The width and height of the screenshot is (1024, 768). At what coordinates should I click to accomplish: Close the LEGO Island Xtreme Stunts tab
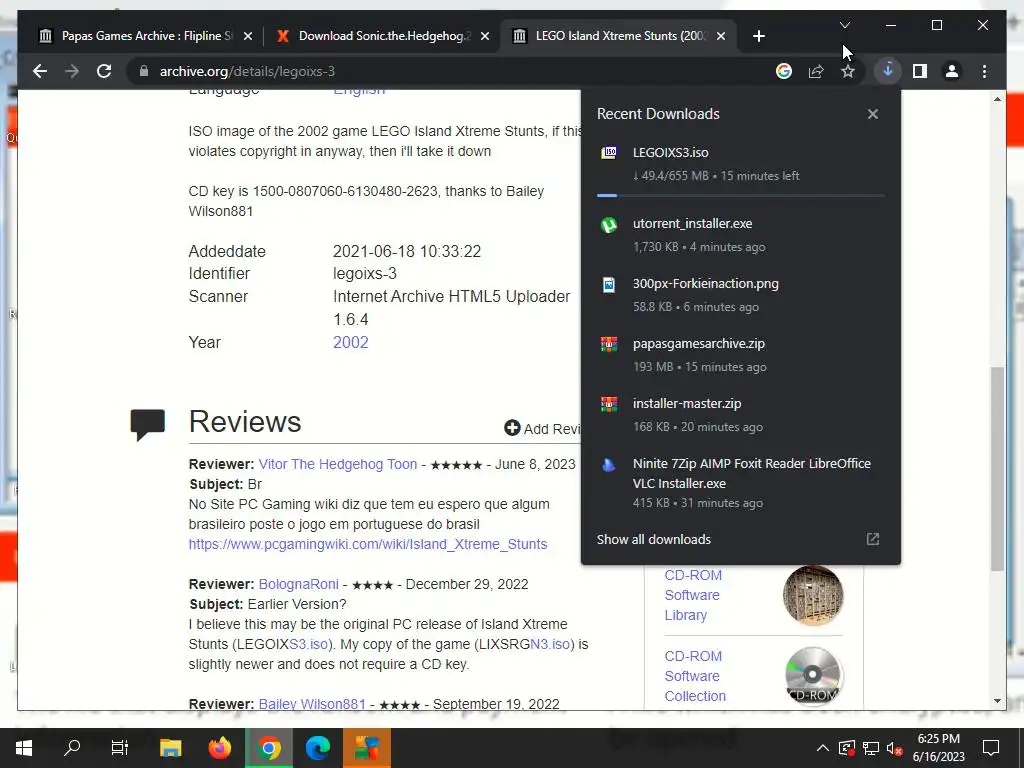point(721,36)
